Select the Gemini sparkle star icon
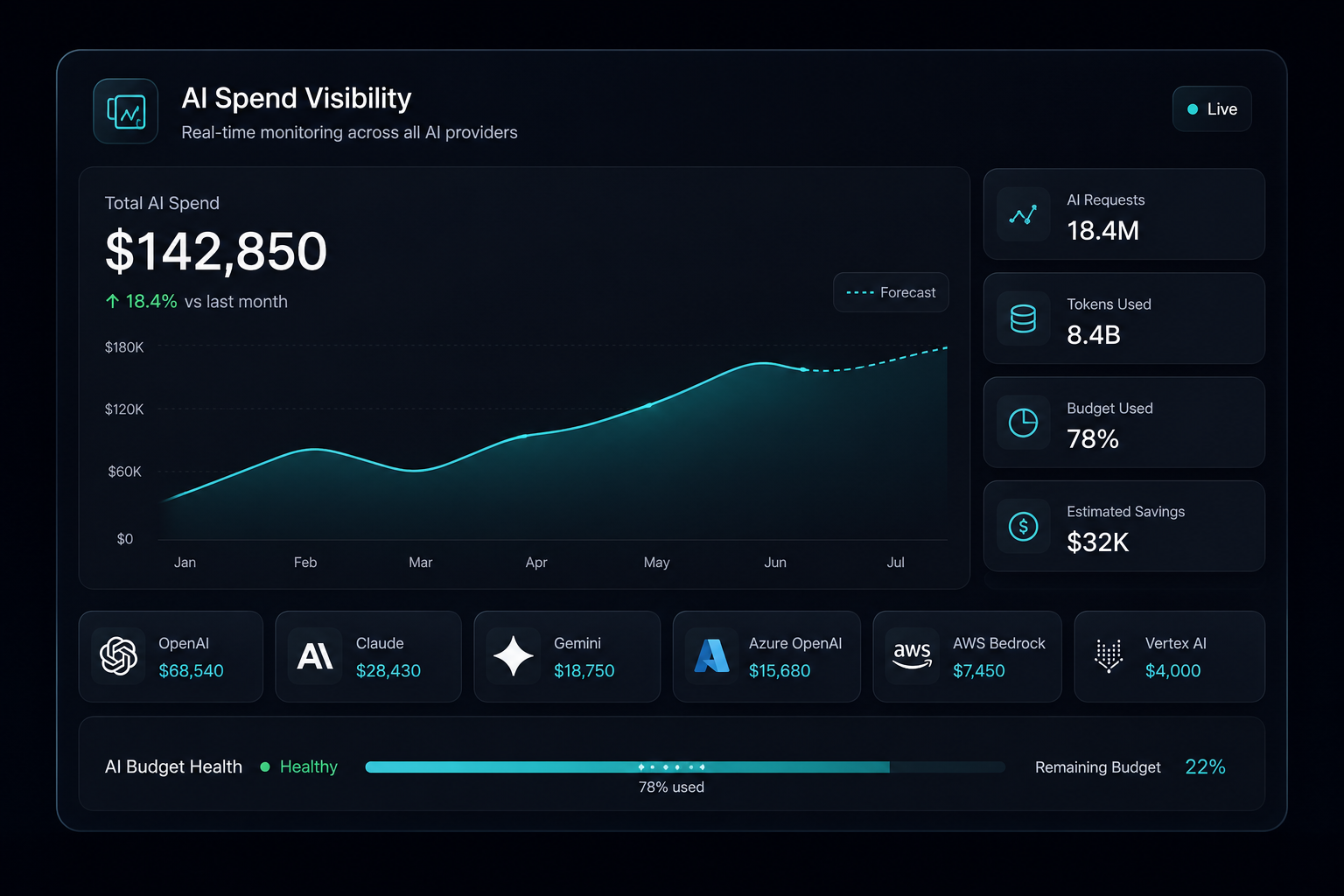1344x896 pixels. tap(514, 656)
